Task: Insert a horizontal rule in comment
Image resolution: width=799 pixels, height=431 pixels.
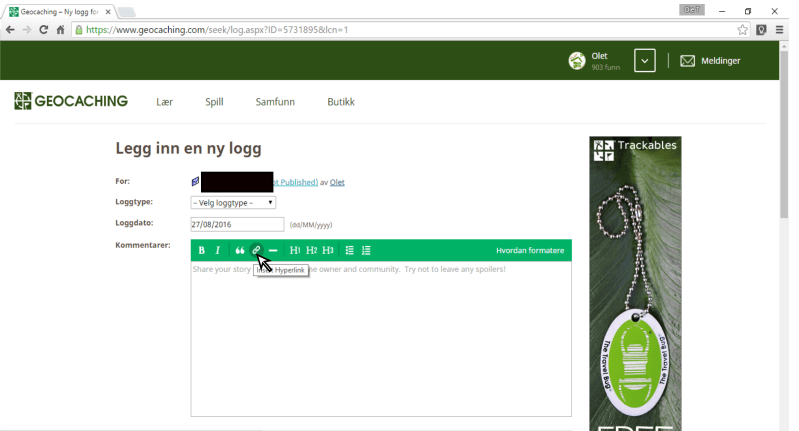Action: [x=273, y=250]
